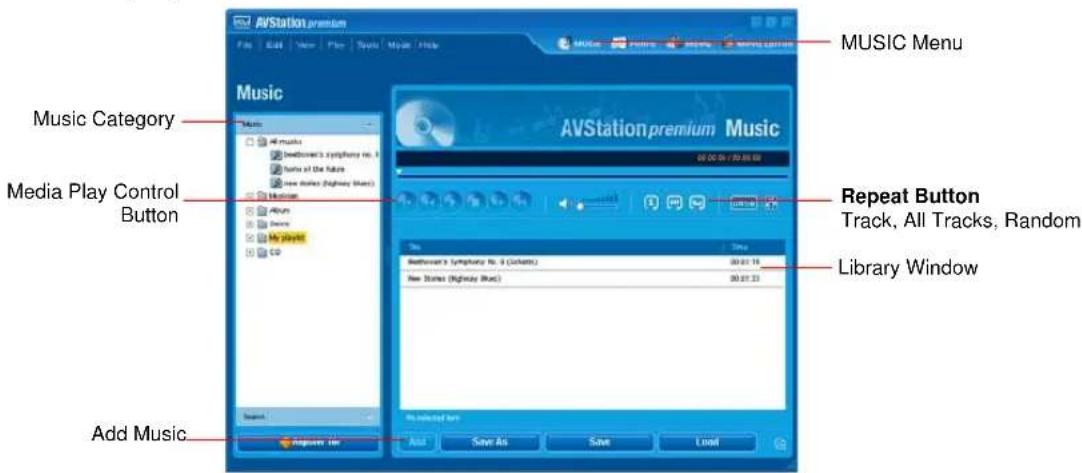Viewport: 1082px width, 473px height.
Task: Open the Tools menu
Action: (x=368, y=45)
